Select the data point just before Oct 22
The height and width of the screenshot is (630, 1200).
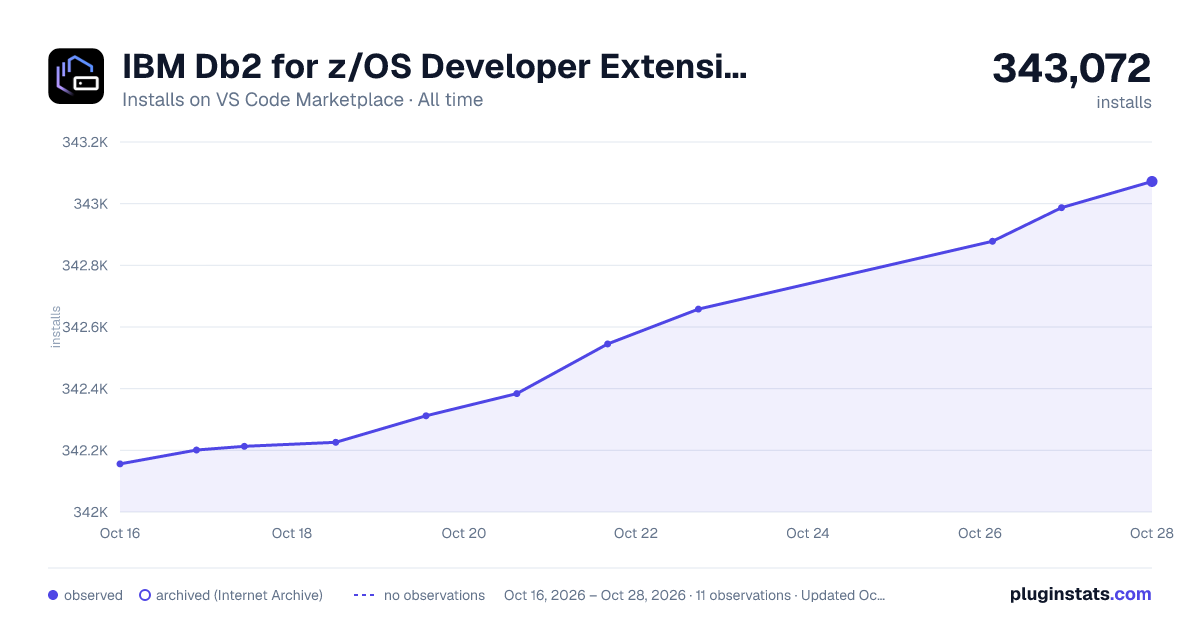click(608, 344)
